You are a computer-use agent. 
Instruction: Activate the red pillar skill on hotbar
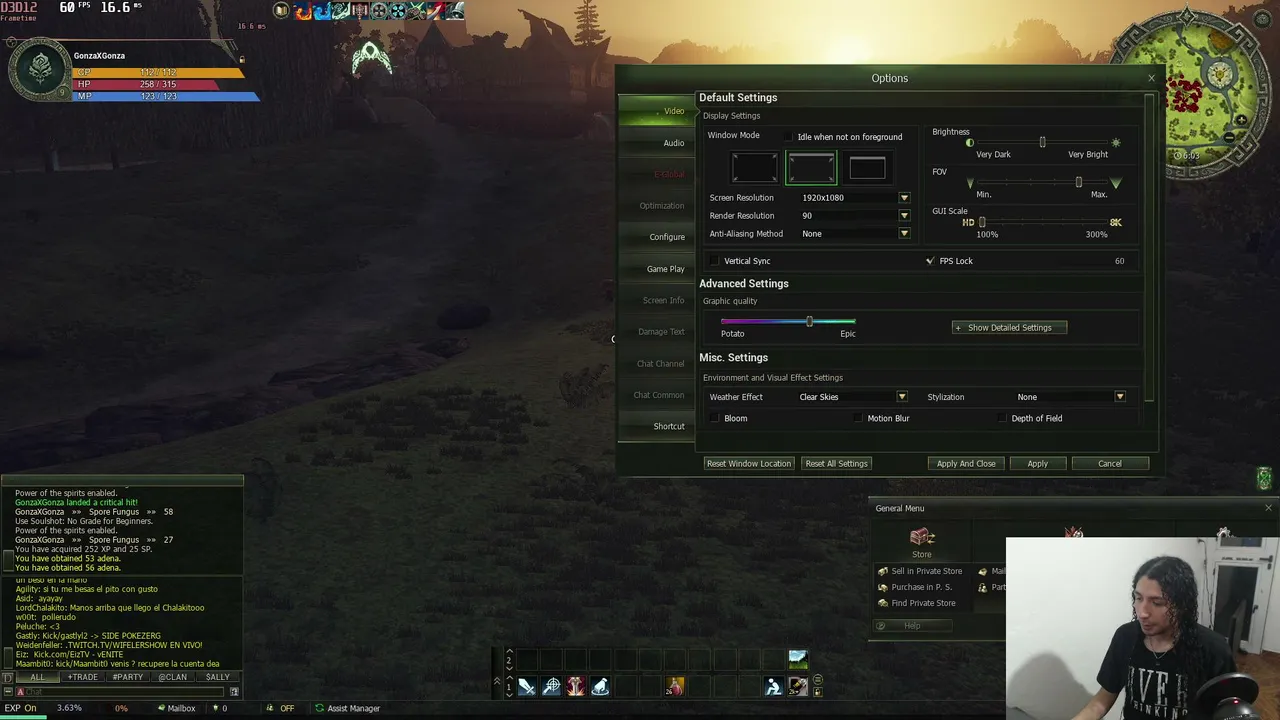coord(576,686)
